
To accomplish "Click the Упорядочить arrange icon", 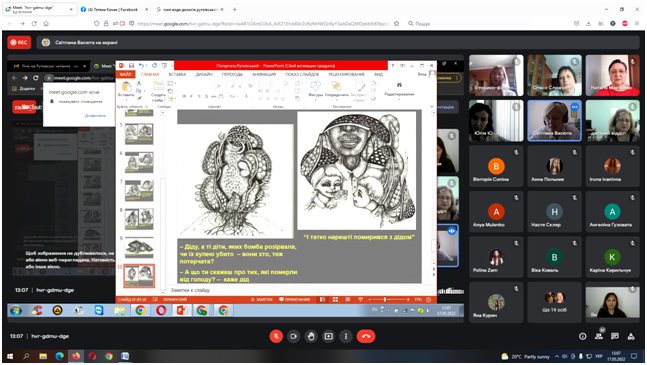I will 337,86.
